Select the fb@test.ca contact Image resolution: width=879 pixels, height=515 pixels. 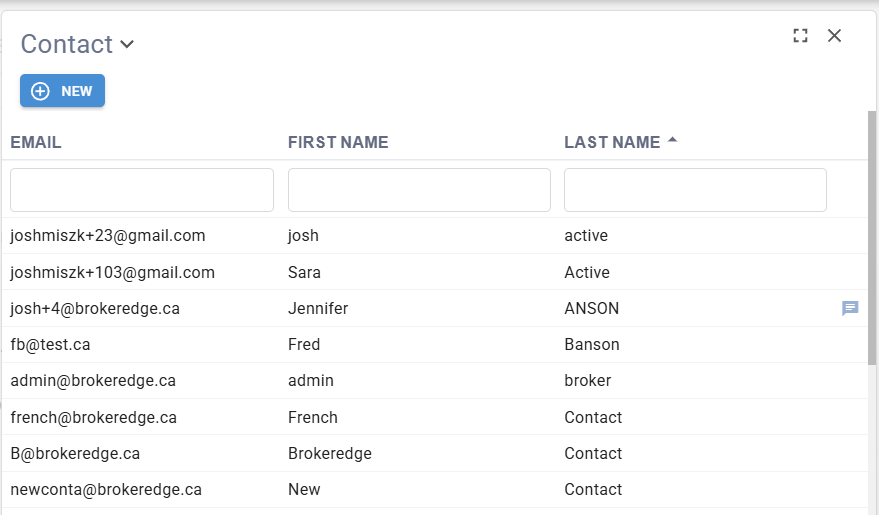coord(435,345)
